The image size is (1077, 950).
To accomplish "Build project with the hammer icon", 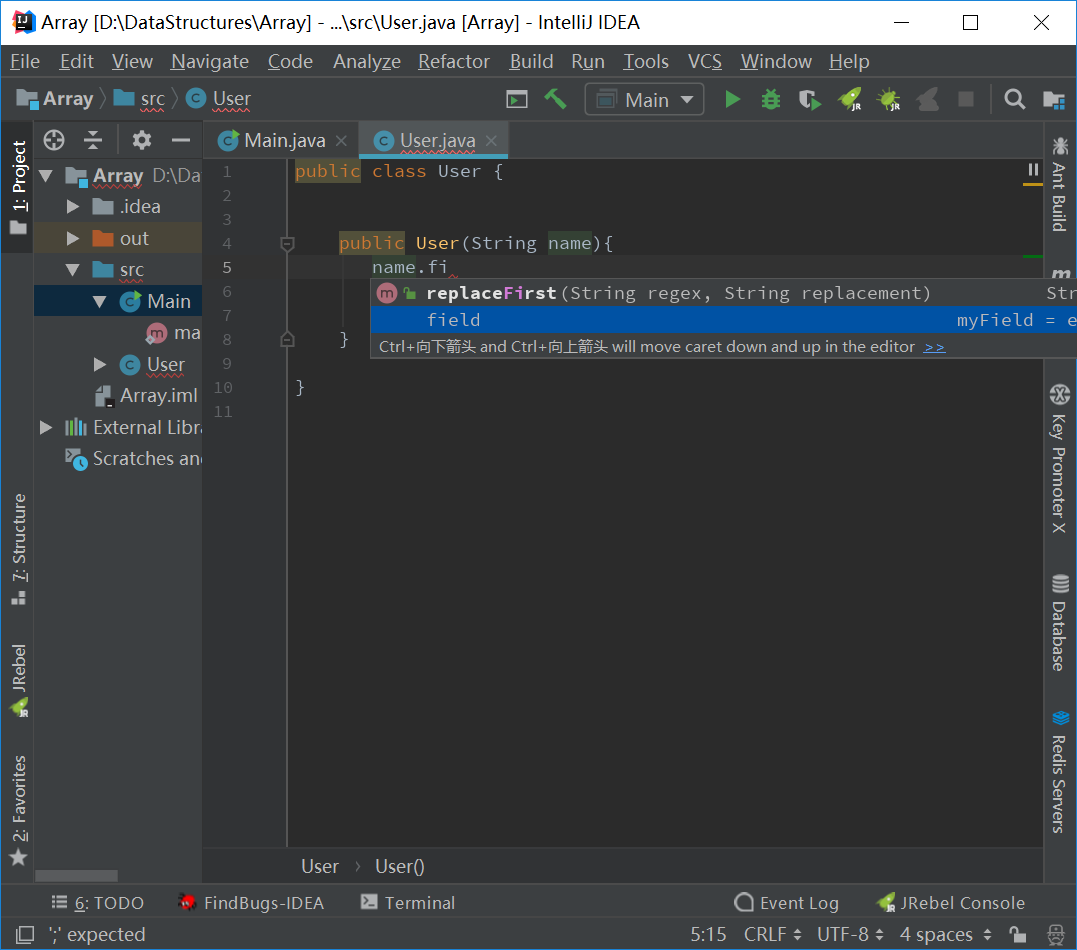I will pos(555,99).
